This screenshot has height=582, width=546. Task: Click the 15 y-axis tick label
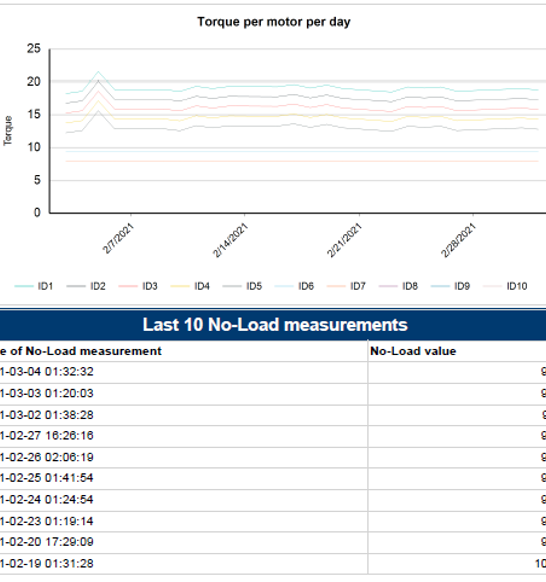coord(34,114)
